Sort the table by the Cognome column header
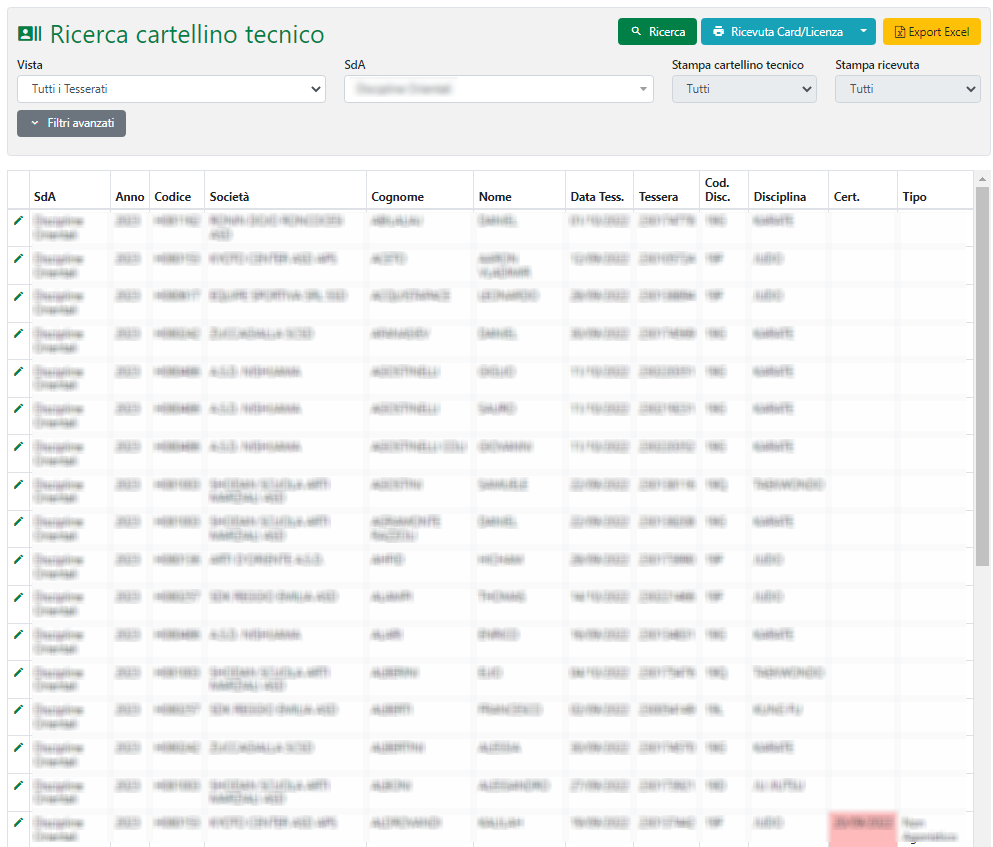The image size is (993, 847). [397, 197]
